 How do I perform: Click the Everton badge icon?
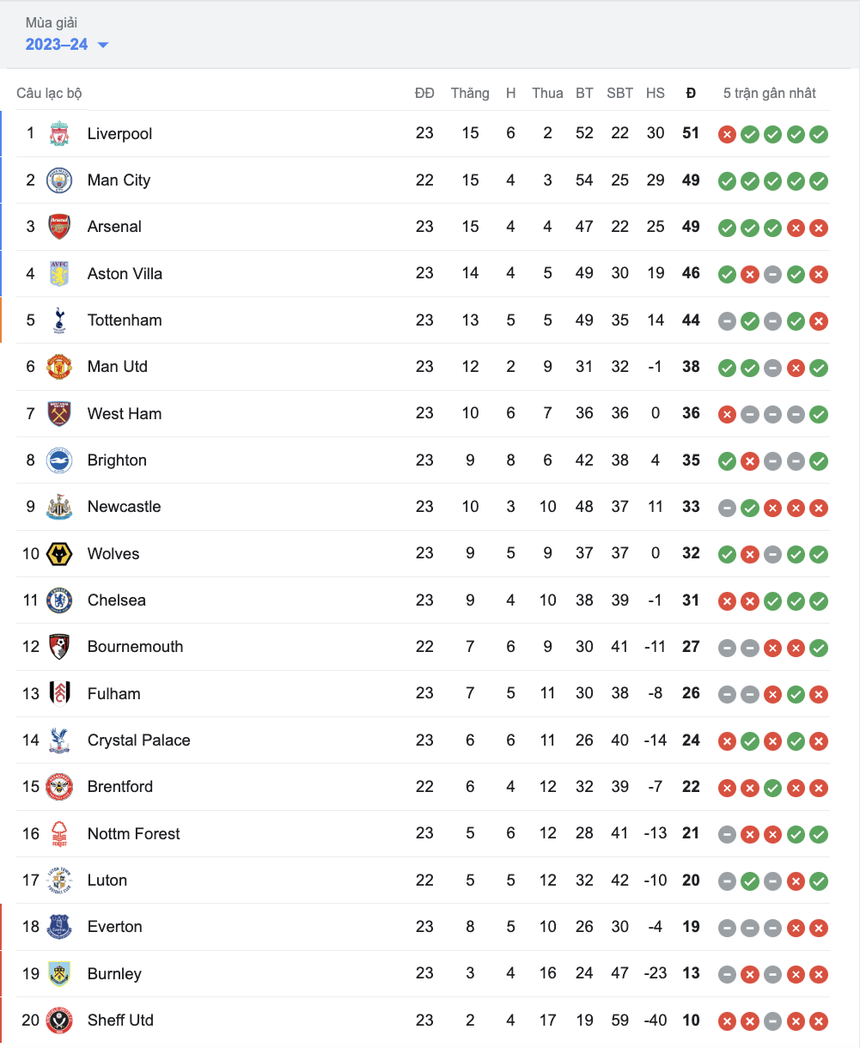pos(59,927)
